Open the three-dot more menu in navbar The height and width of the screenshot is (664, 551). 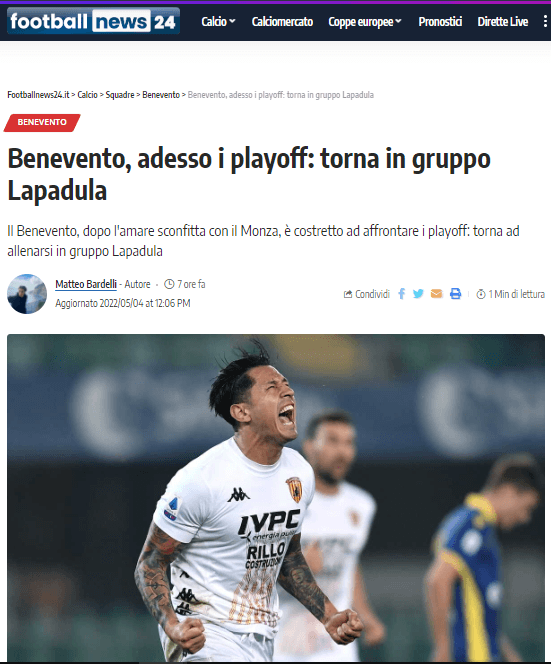(x=545, y=22)
